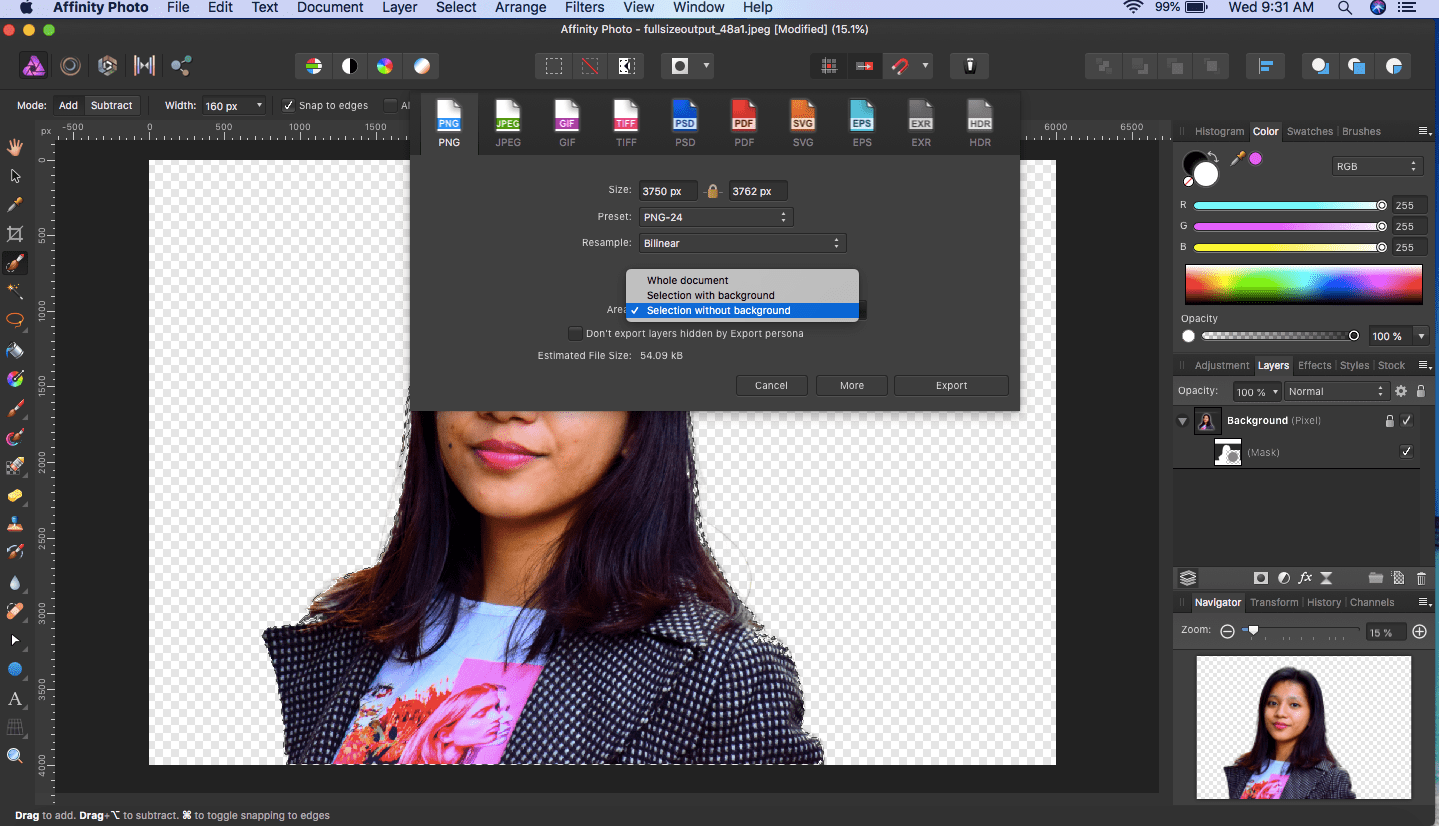
Task: Select the Crop tool in the toolbar
Action: click(x=15, y=234)
